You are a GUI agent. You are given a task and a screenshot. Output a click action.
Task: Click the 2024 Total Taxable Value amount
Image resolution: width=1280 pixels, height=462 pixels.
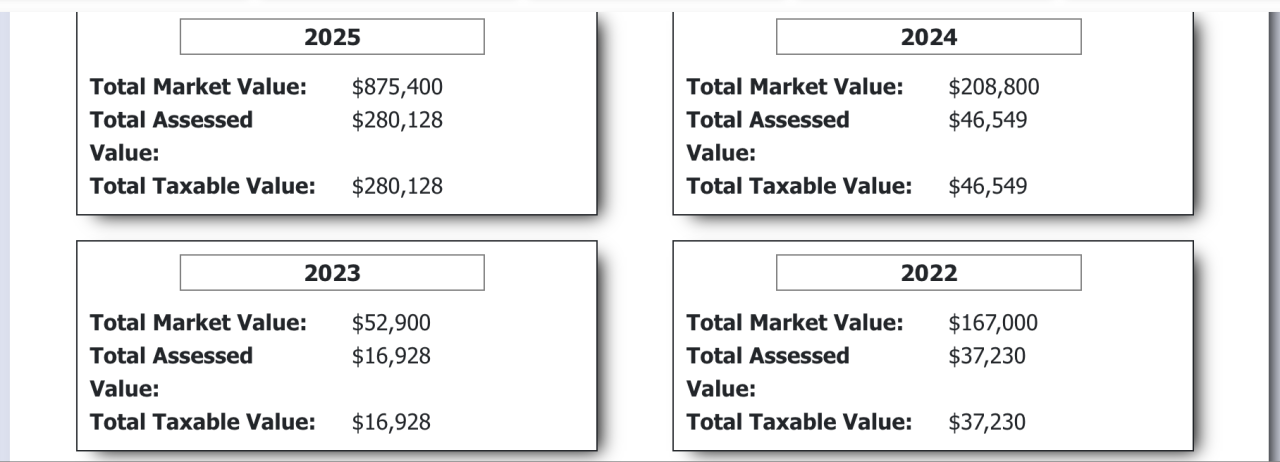coord(987,186)
